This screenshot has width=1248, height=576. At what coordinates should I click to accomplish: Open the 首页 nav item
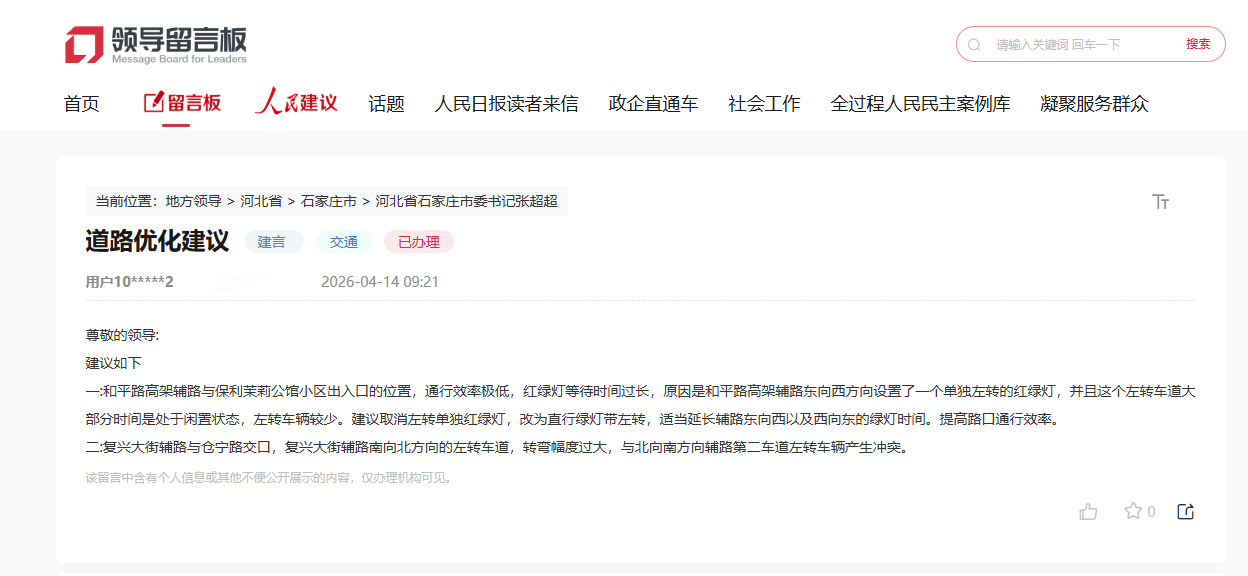pos(82,104)
